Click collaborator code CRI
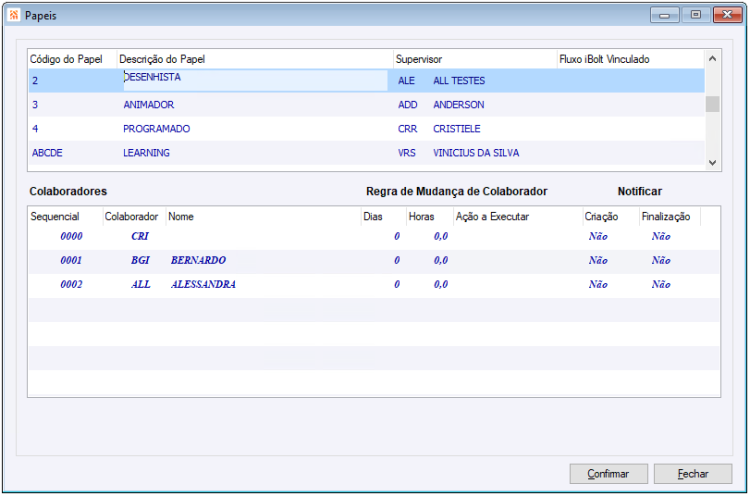The image size is (750, 496). tap(140, 236)
